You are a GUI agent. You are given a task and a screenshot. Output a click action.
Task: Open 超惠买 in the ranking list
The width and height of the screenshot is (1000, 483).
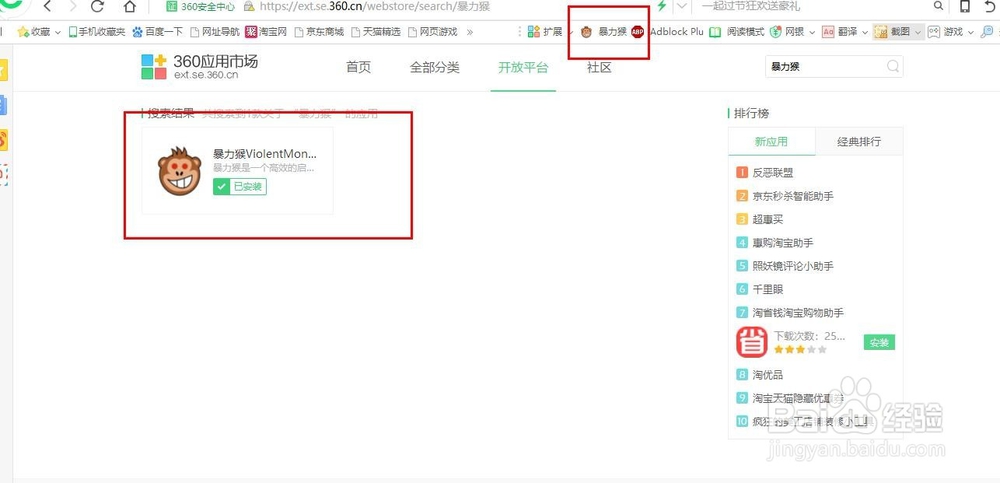[768, 219]
